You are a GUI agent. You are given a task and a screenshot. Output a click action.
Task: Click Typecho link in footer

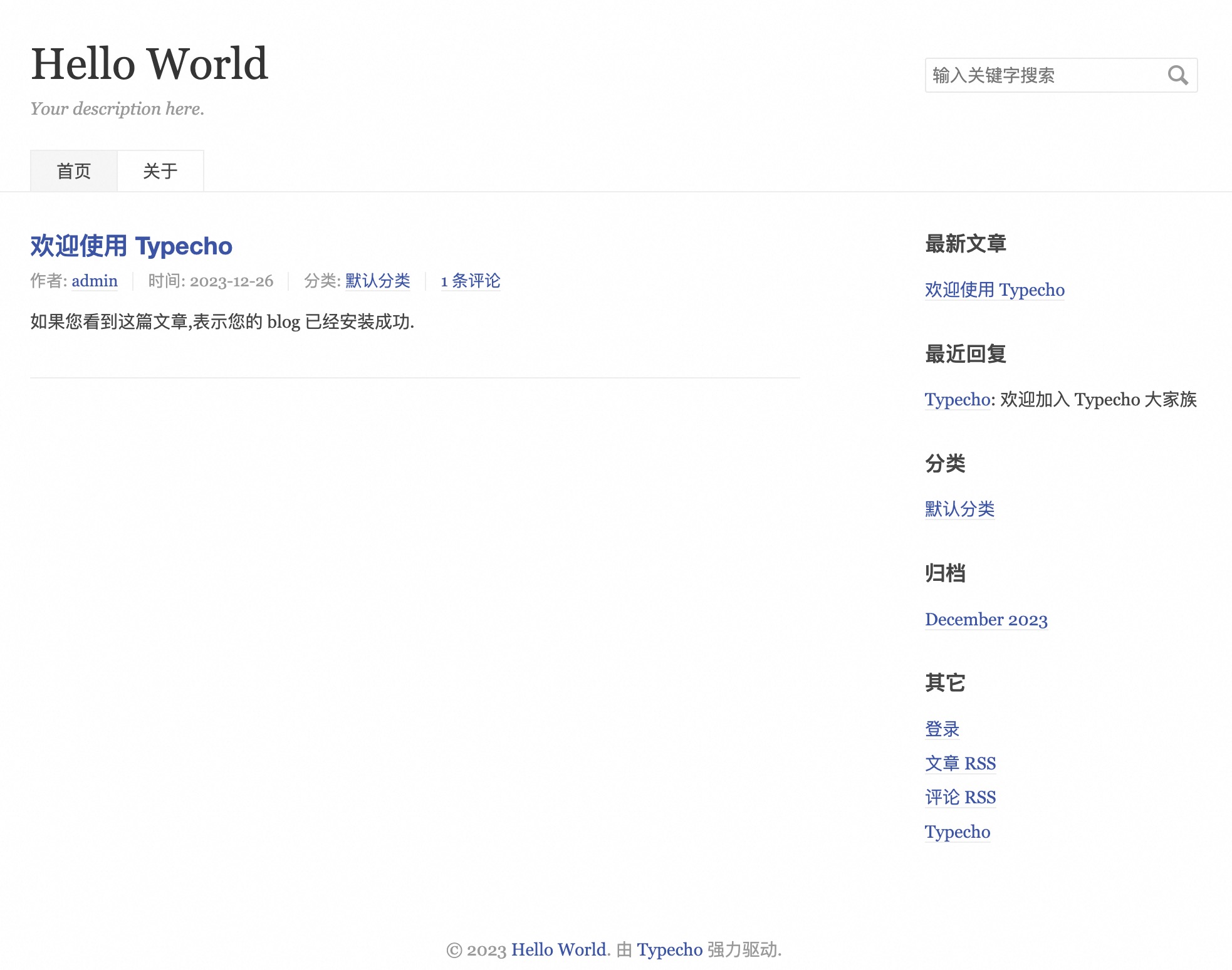click(x=670, y=949)
